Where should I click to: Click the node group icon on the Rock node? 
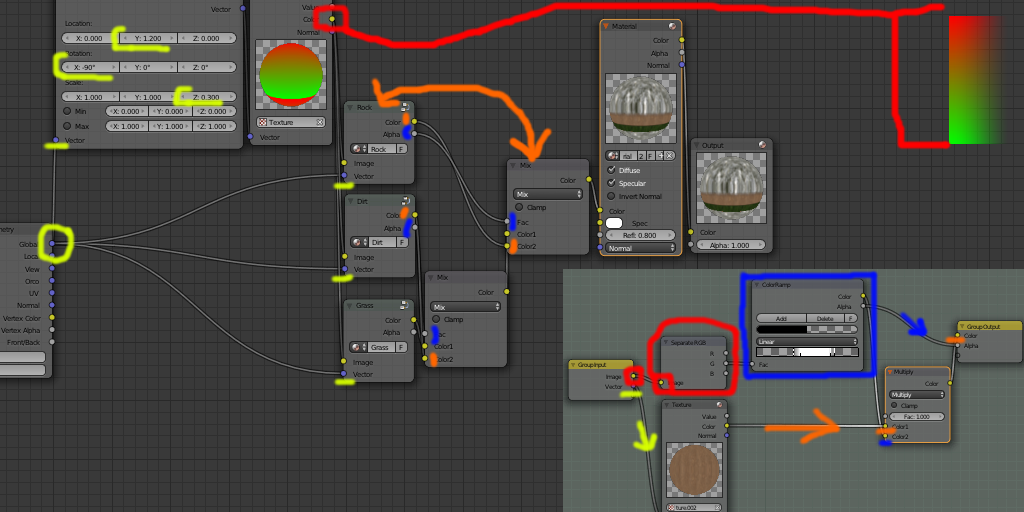click(405, 107)
